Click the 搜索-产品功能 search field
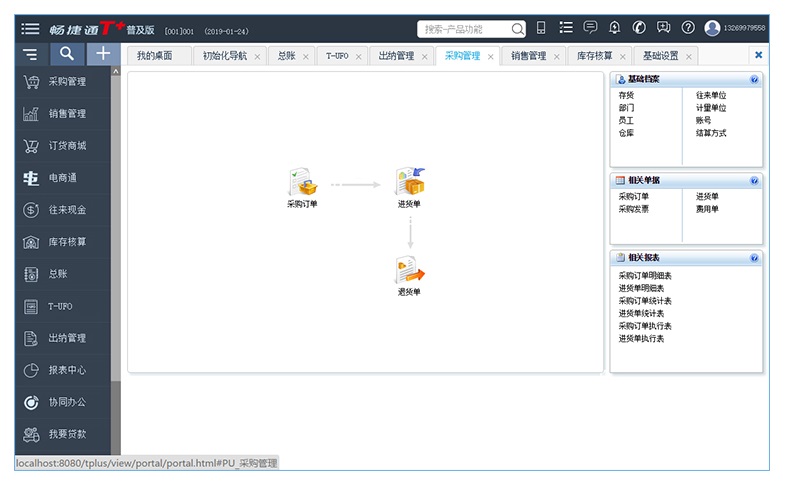 465,29
